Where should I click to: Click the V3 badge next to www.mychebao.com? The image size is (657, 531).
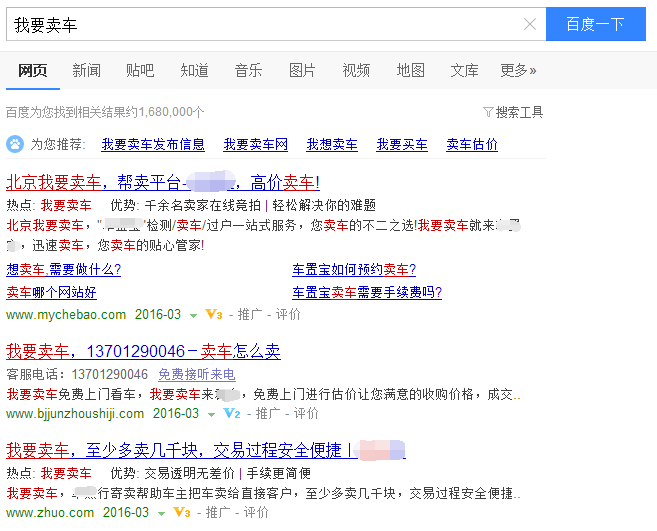[212, 314]
